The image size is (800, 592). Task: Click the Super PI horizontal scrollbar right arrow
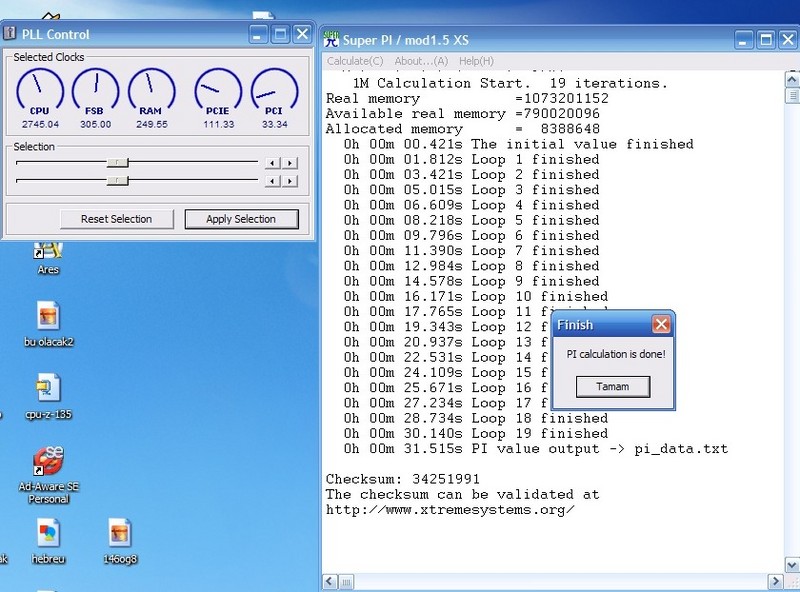(776, 581)
